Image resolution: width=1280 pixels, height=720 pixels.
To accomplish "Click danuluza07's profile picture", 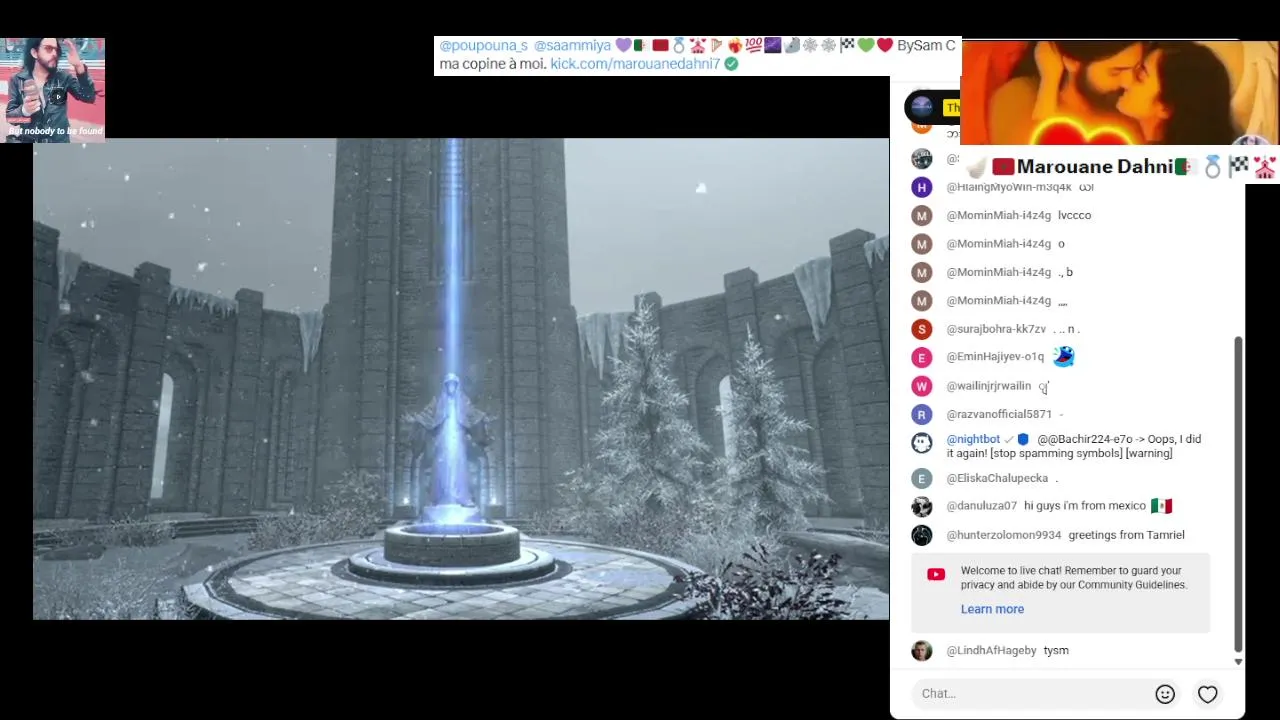I will tap(922, 507).
